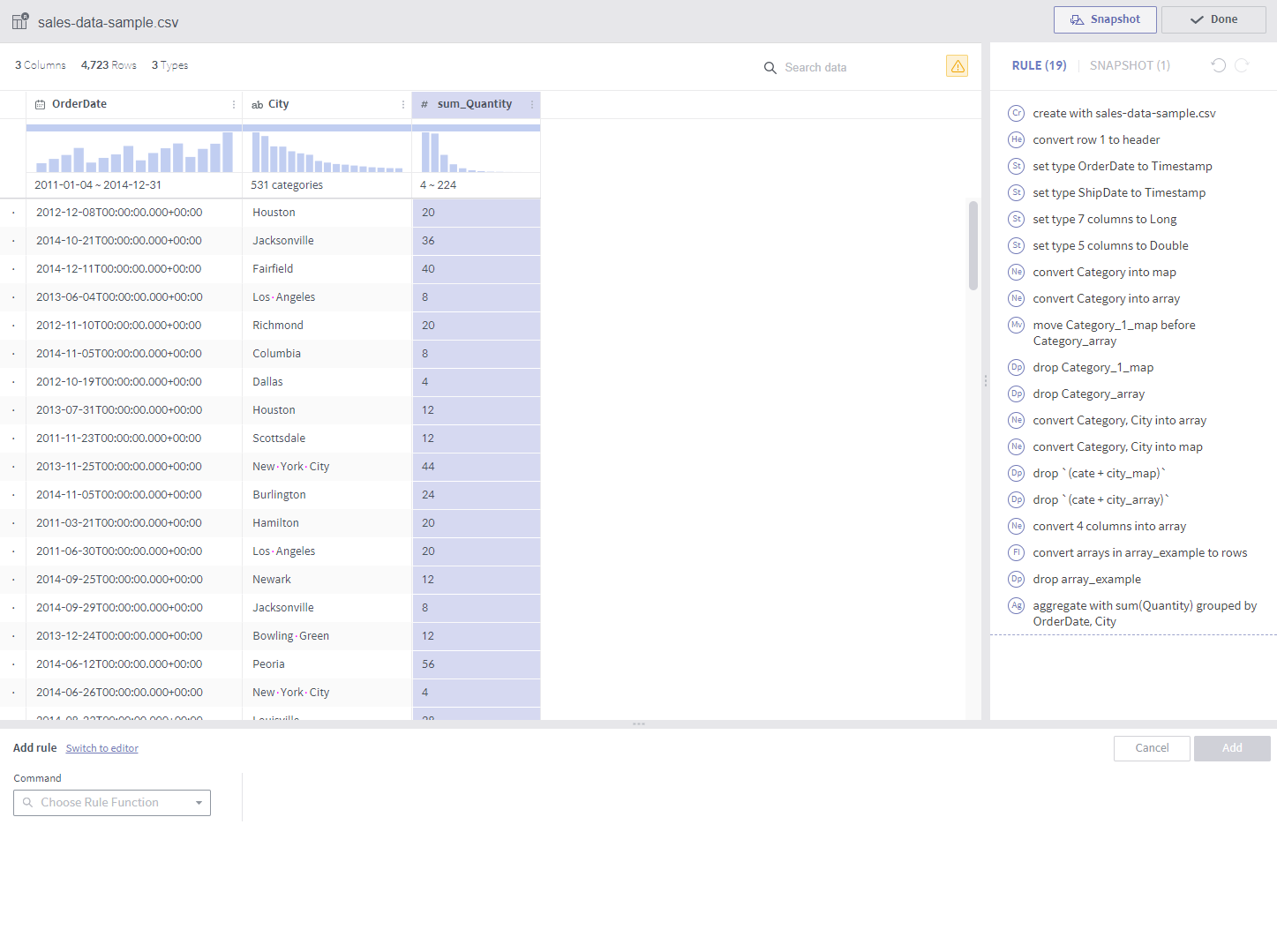Viewport: 1277px width, 952px height.
Task: Click the Snapshot button
Action: point(1105,19)
